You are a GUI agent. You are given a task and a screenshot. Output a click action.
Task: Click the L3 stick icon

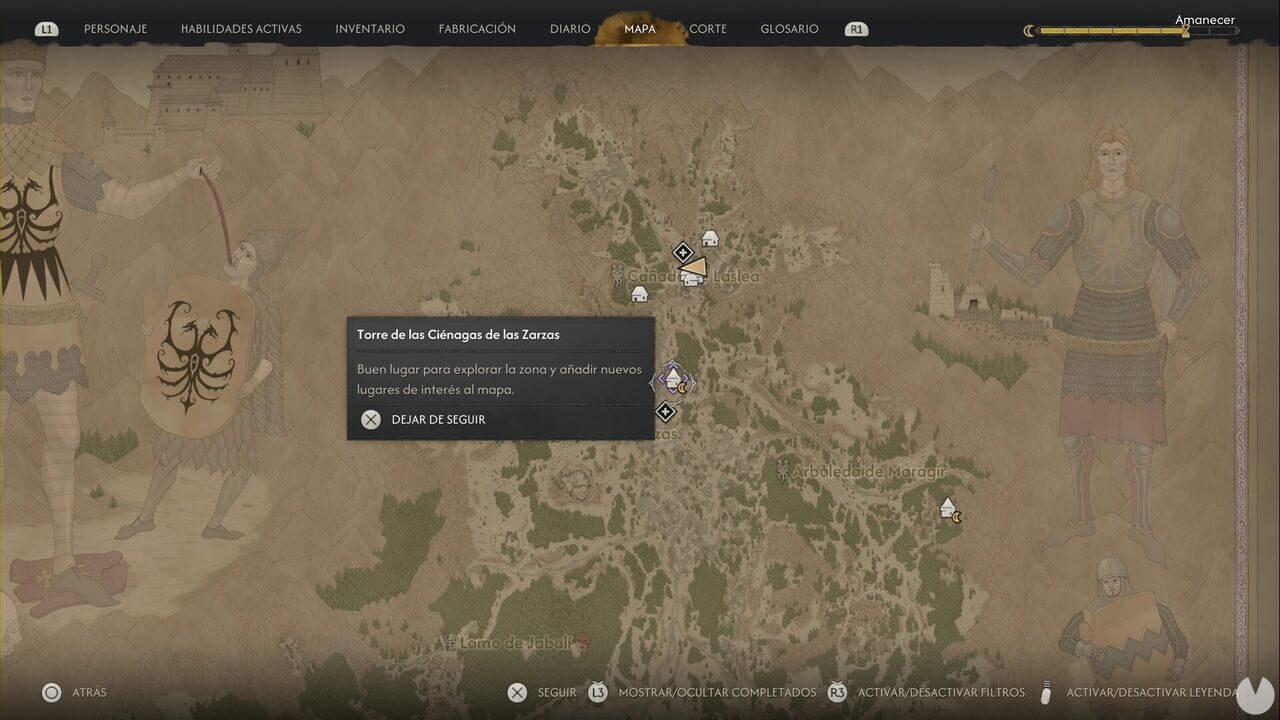coord(598,692)
